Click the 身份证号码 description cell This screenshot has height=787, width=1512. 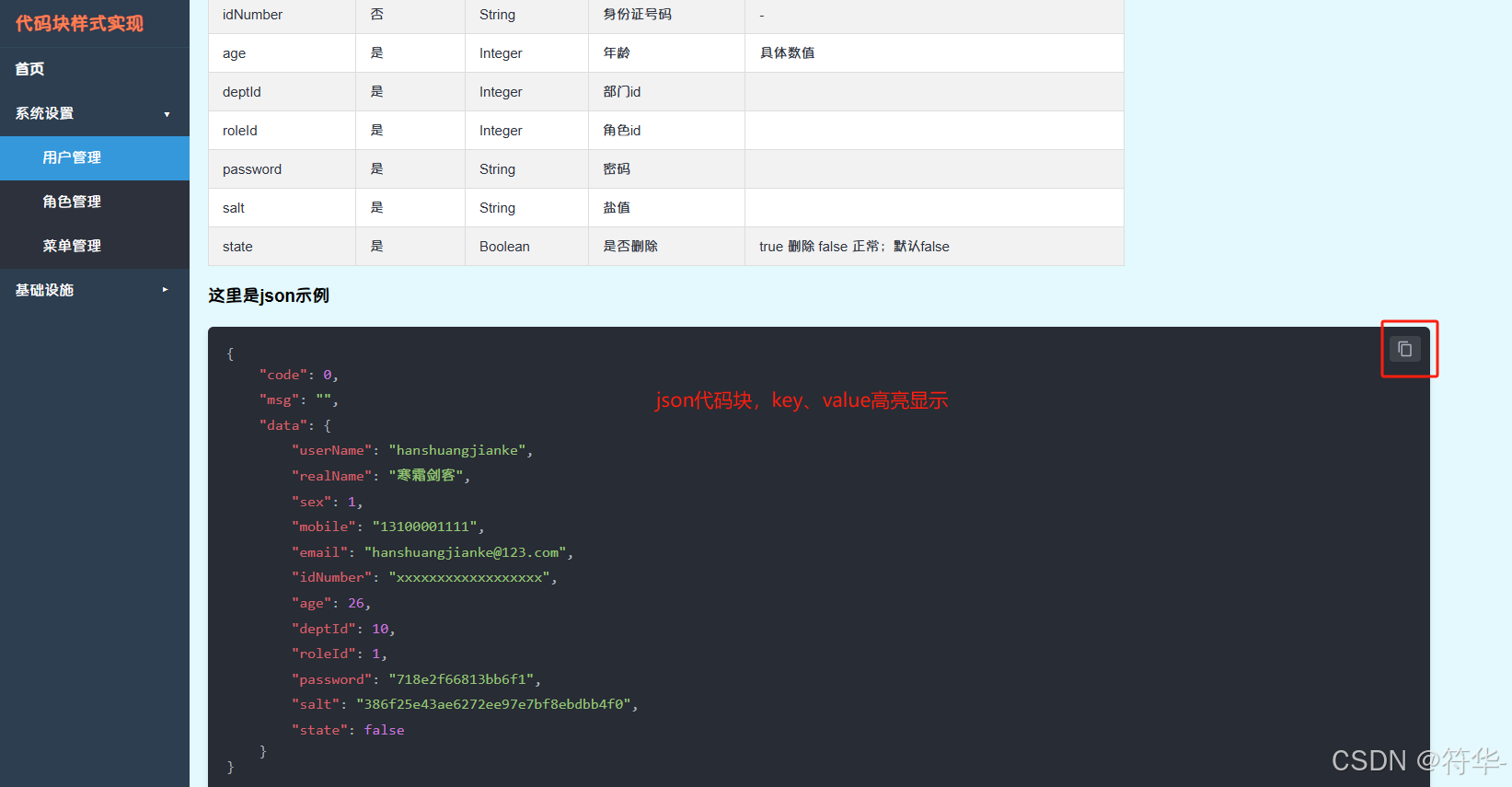pos(666,15)
